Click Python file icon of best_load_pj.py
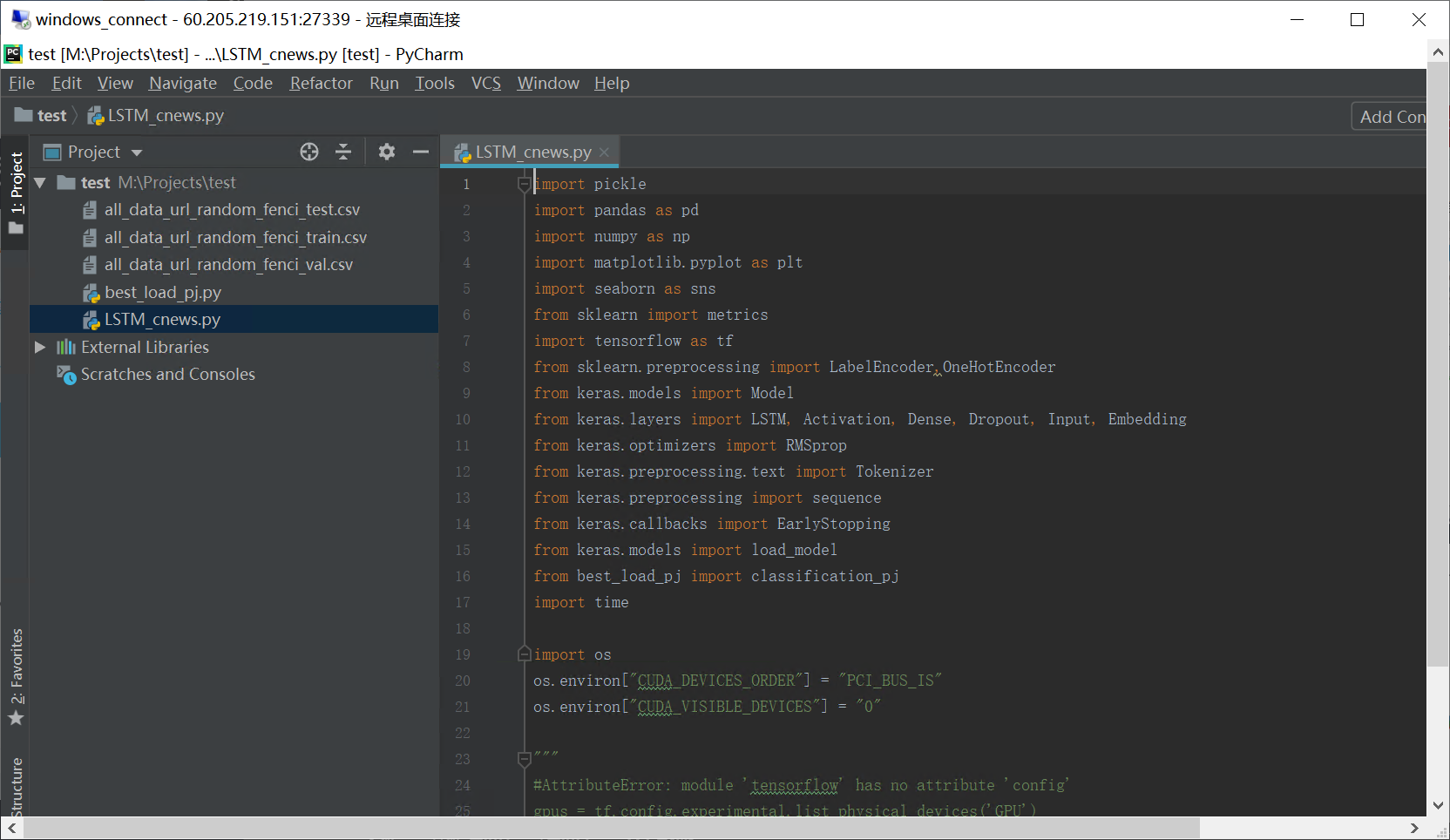The width and height of the screenshot is (1450, 840). (91, 293)
